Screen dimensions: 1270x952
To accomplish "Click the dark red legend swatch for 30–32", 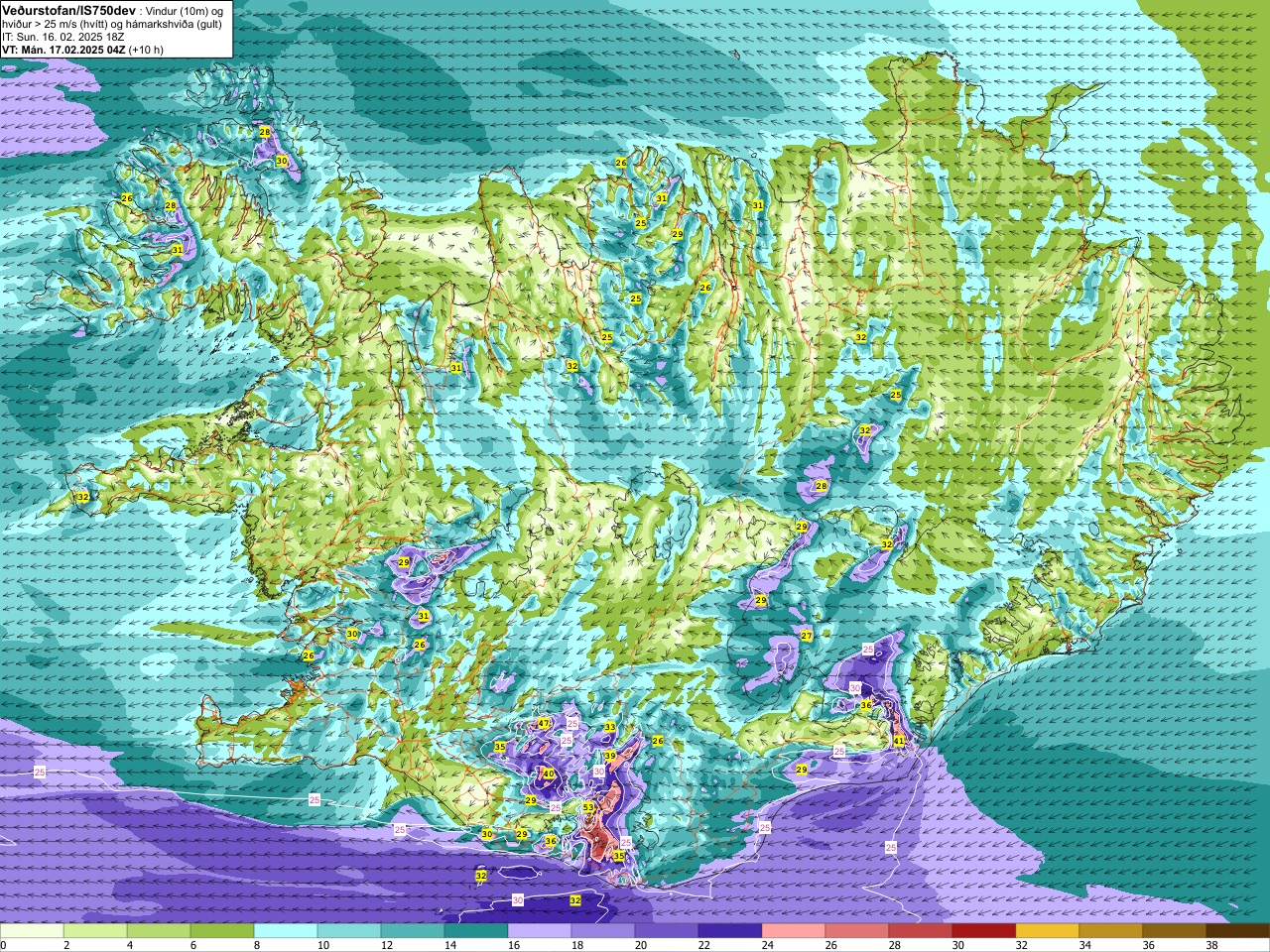I will (x=984, y=931).
